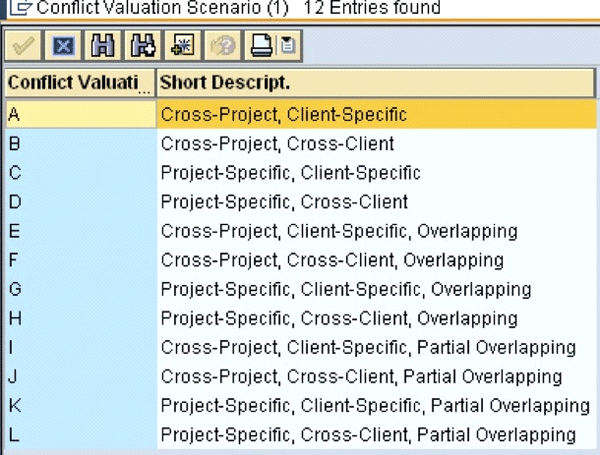Select Cross-Project, Client-Specific, Overlapping row E

click(x=338, y=231)
